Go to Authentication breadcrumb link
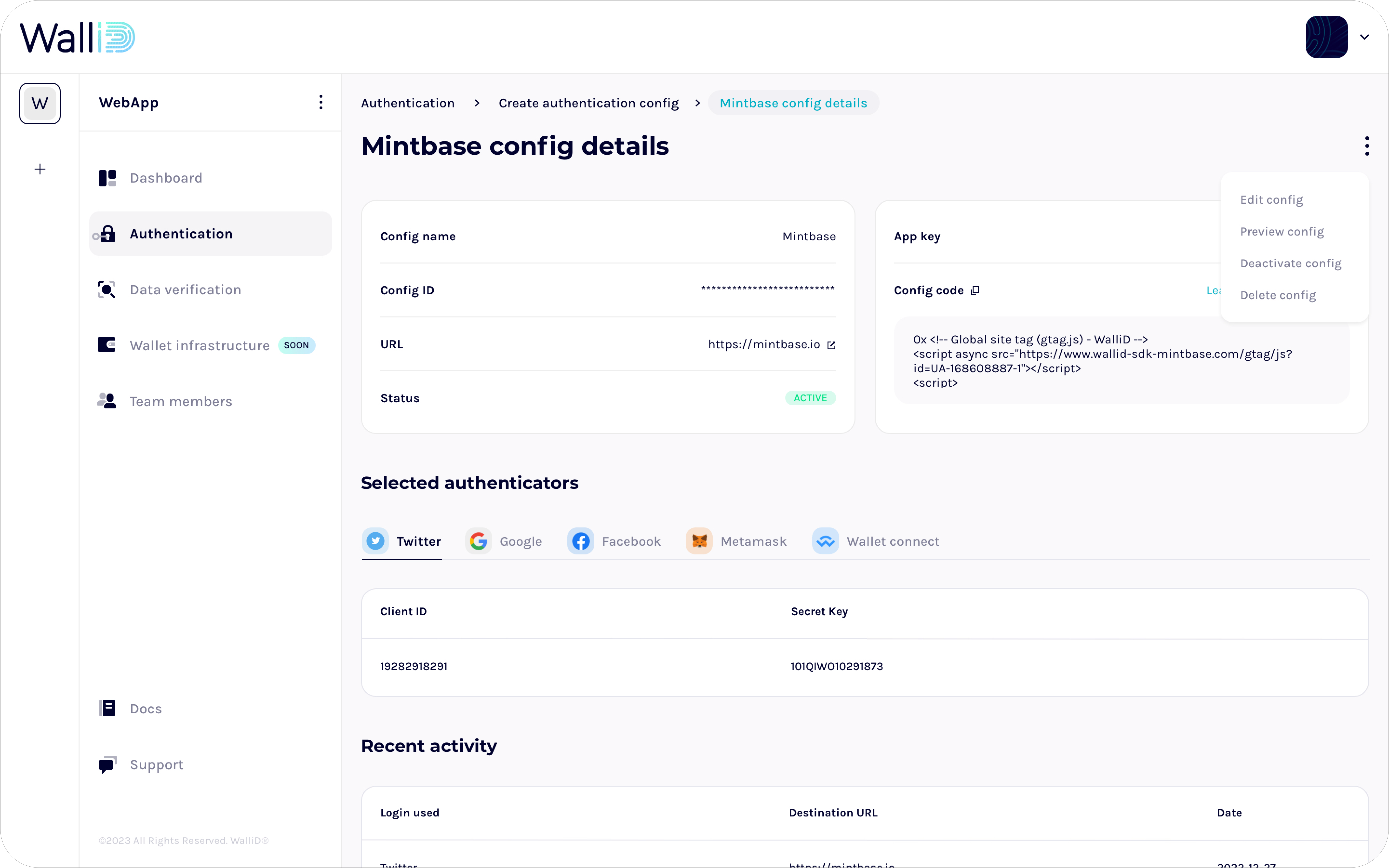 pos(407,103)
